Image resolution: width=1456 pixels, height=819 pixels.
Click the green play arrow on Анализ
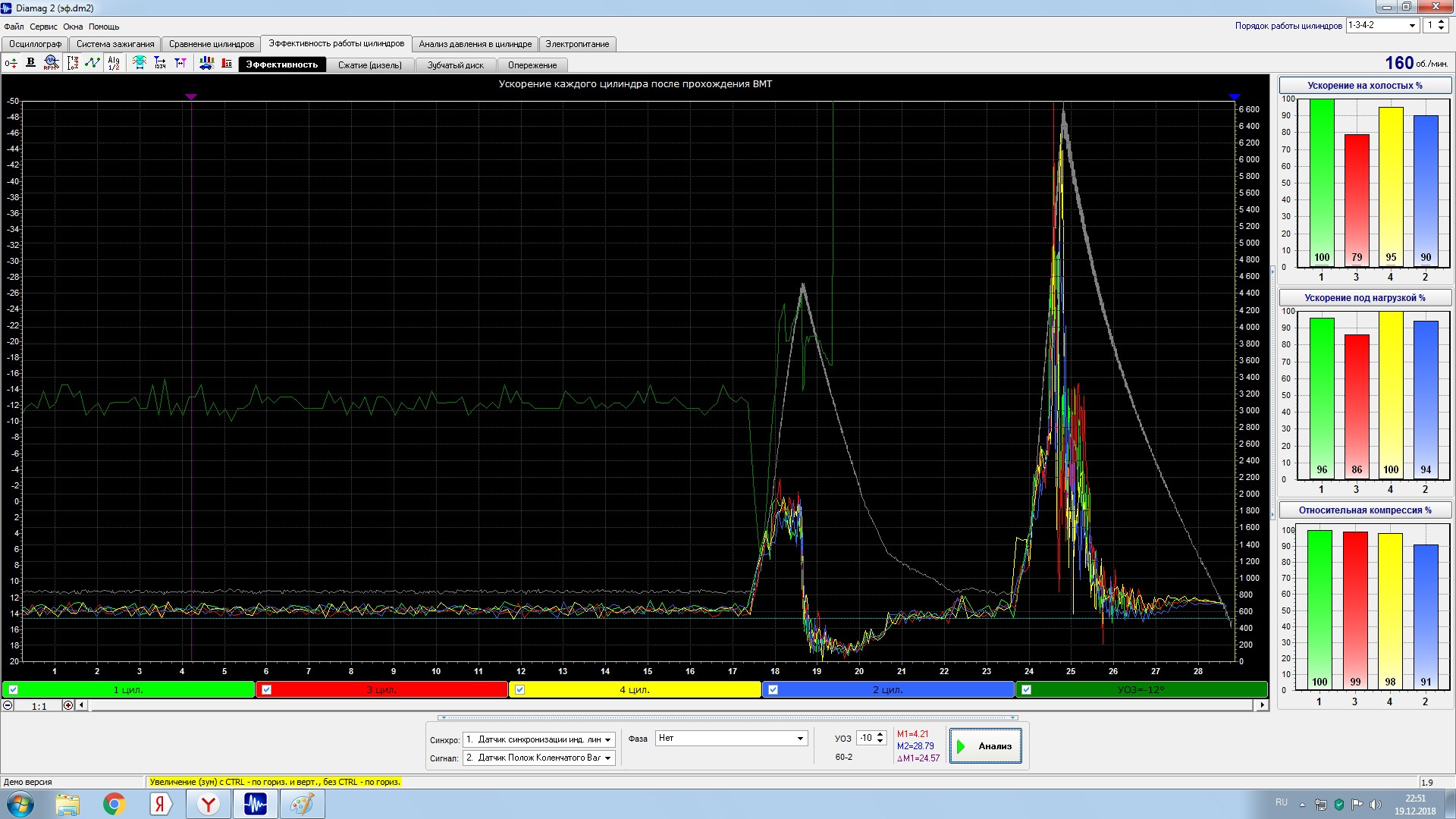pyautogui.click(x=961, y=746)
